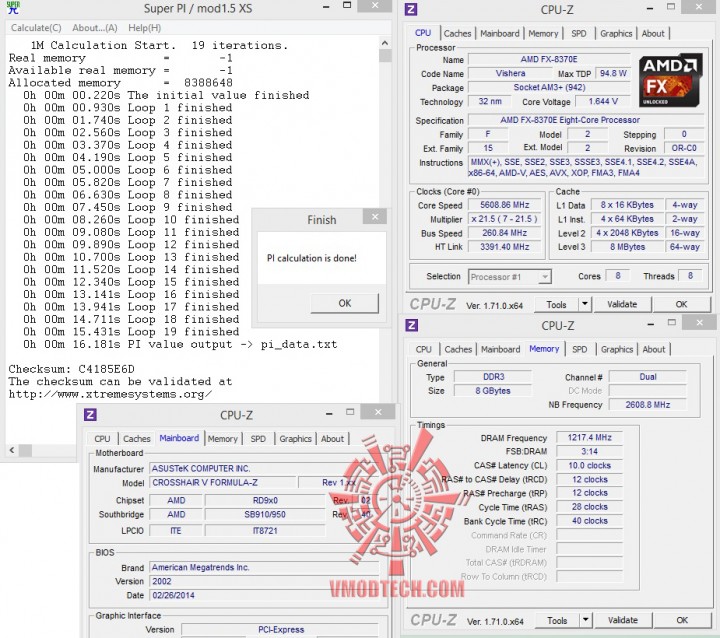Switch to Caches tab in Mainboard CPU-Z window
720x638 pixels.
coord(136,439)
